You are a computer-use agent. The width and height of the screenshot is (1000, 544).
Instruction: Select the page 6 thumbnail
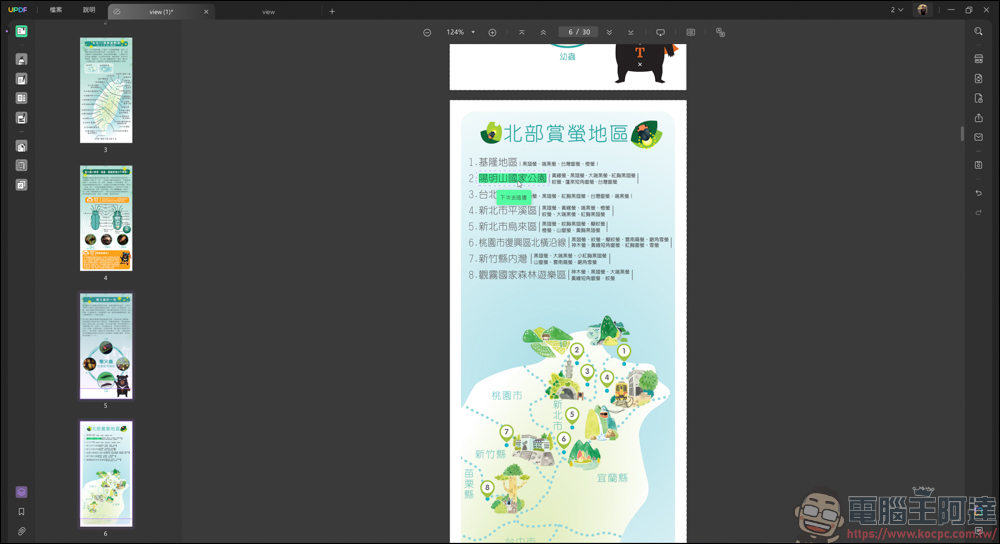(106, 474)
